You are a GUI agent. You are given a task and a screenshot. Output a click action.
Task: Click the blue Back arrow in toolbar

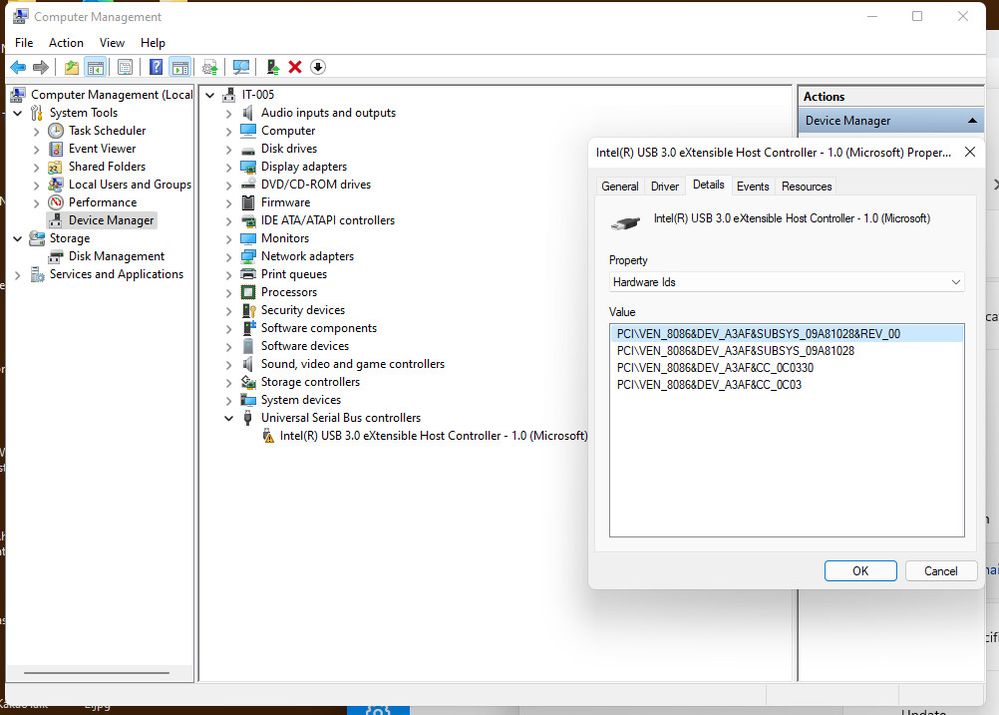18,67
